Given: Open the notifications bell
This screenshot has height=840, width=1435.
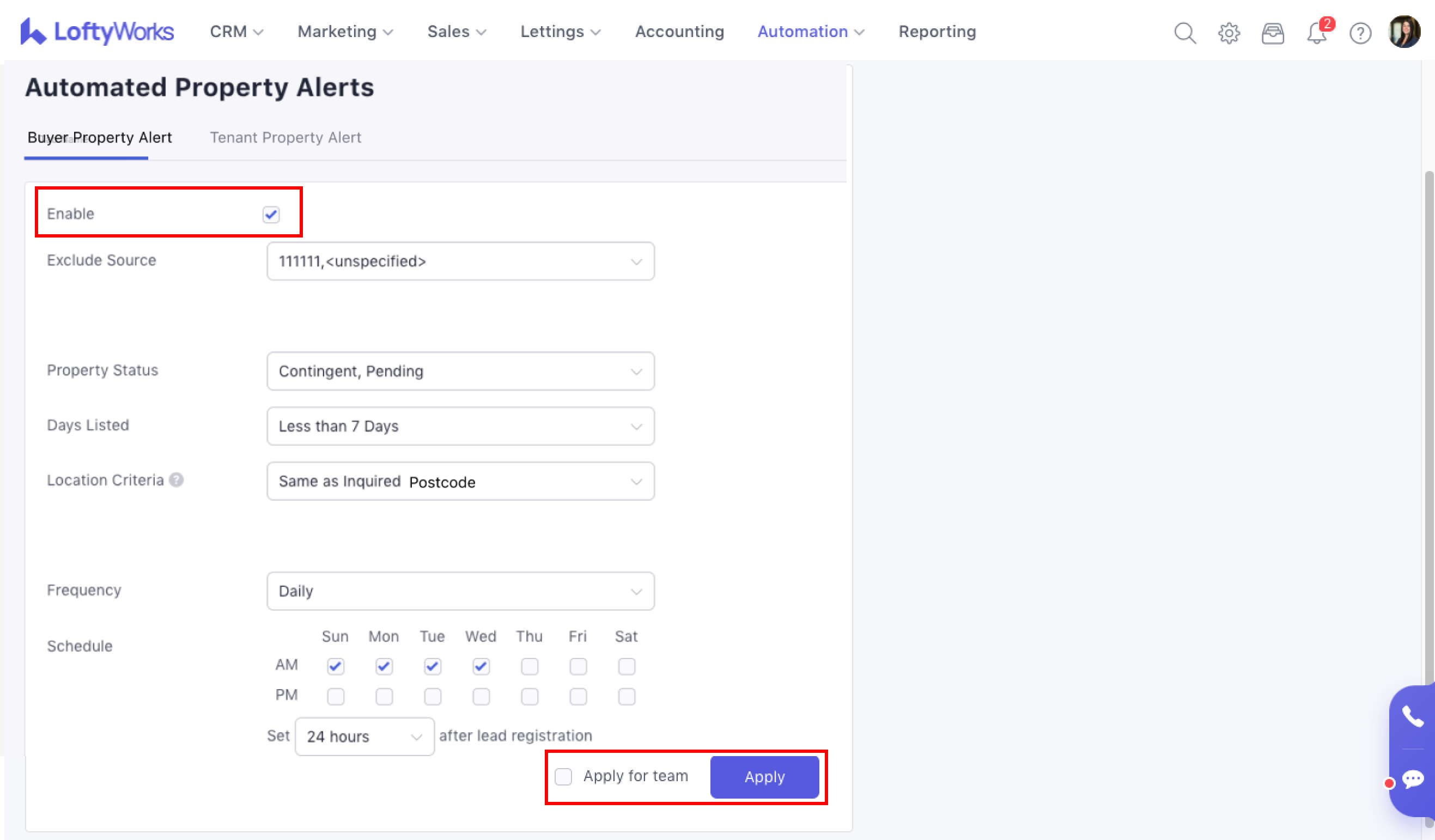Looking at the screenshot, I should click(x=1317, y=33).
